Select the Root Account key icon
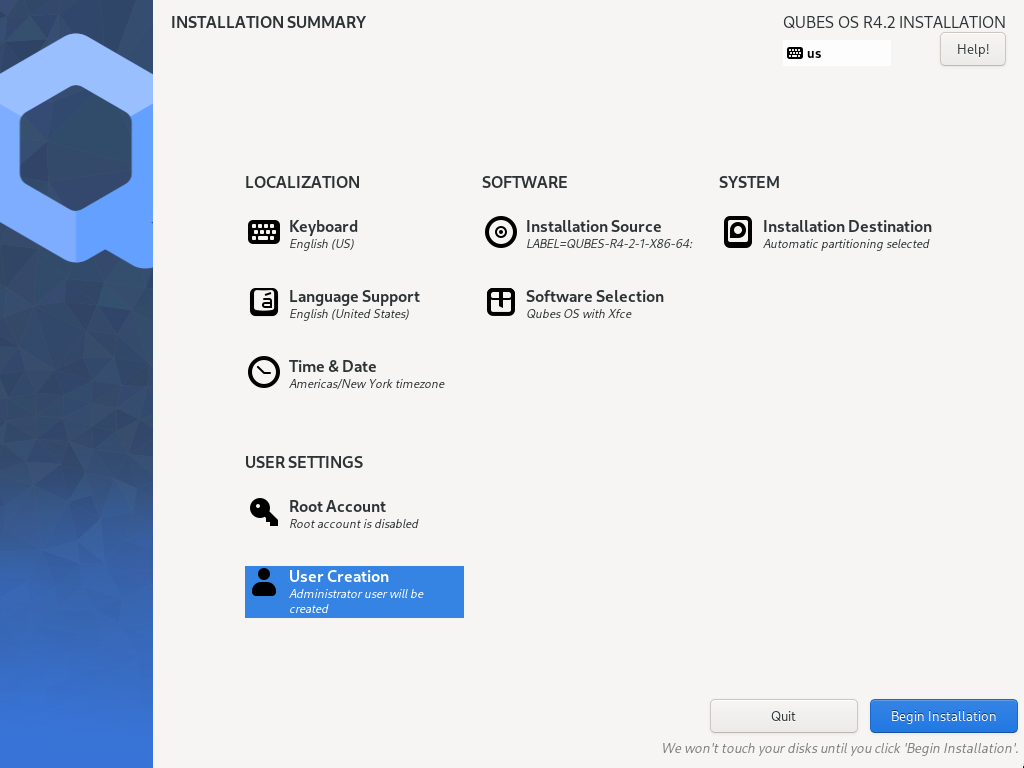This screenshot has height=768, width=1024. (x=263, y=512)
